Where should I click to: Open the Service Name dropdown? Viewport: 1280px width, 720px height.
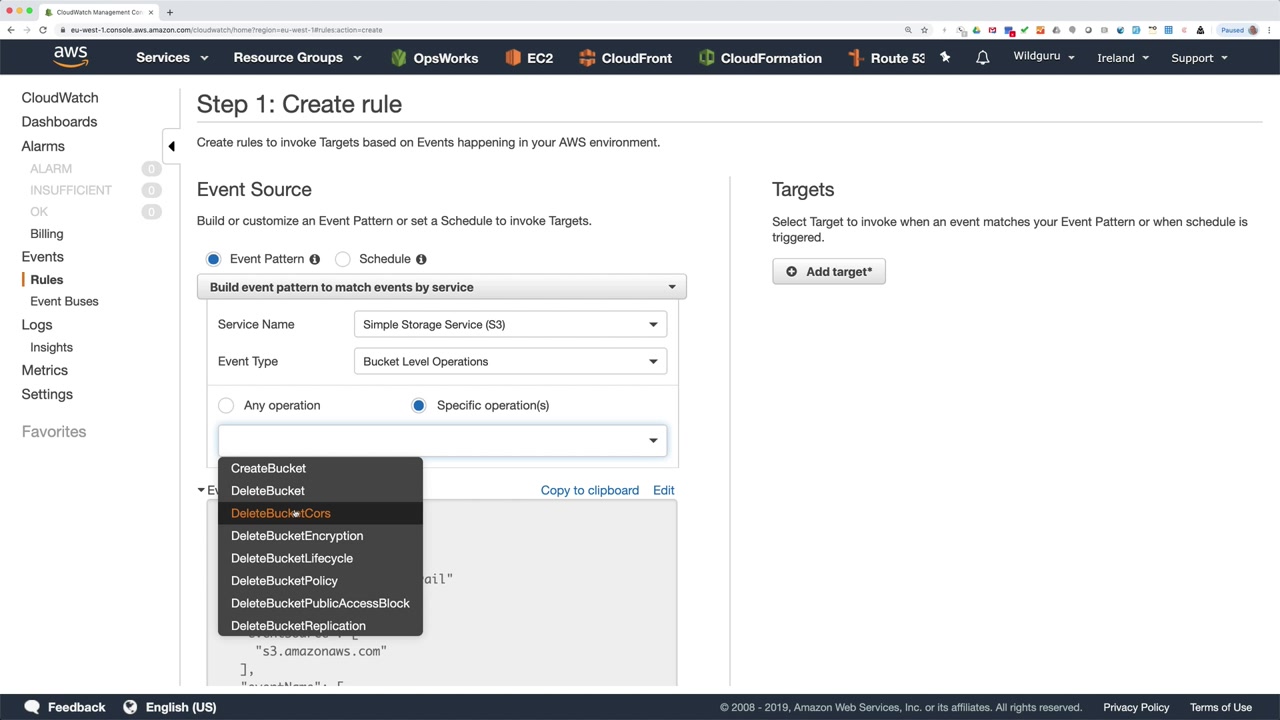(x=510, y=324)
